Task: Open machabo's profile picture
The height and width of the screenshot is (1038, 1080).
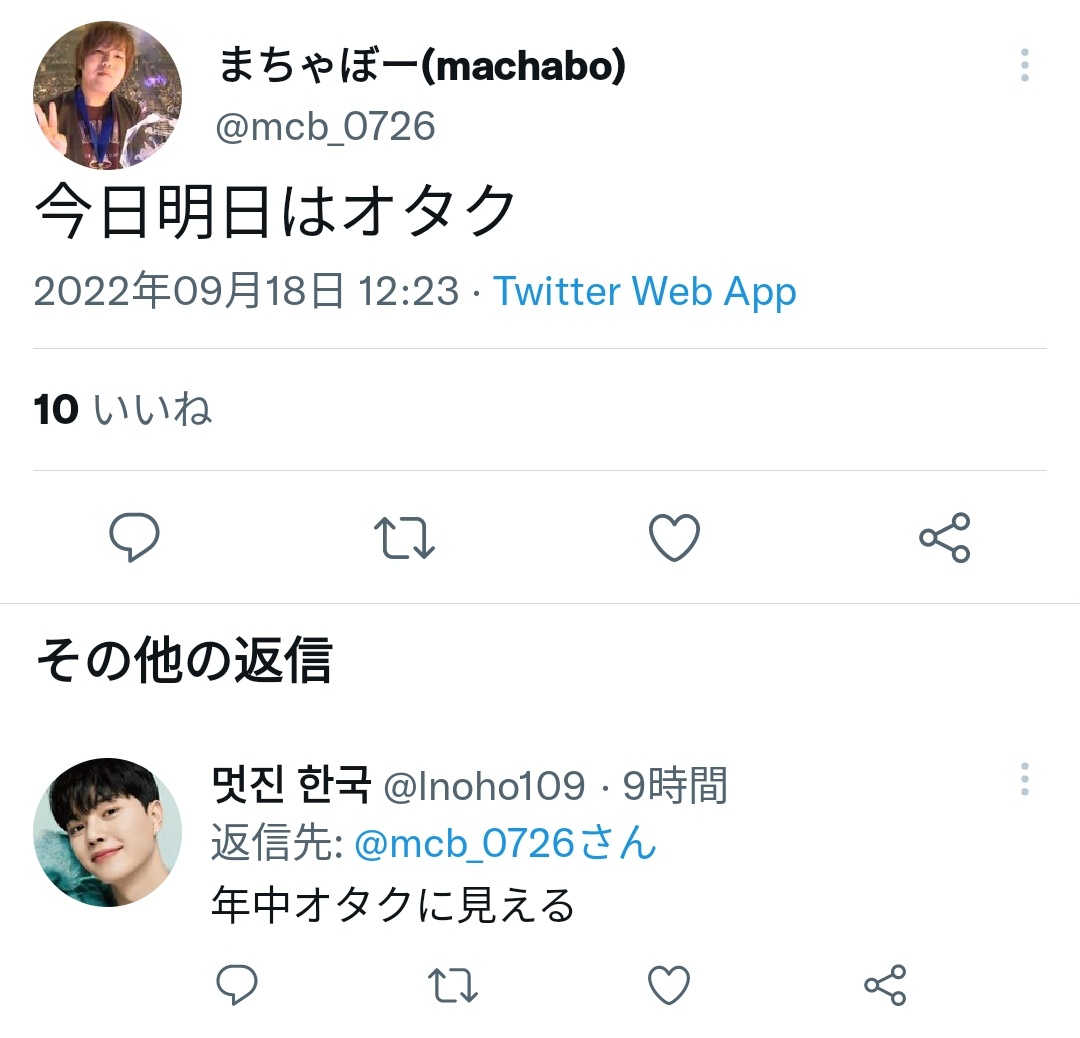Action: 107,95
